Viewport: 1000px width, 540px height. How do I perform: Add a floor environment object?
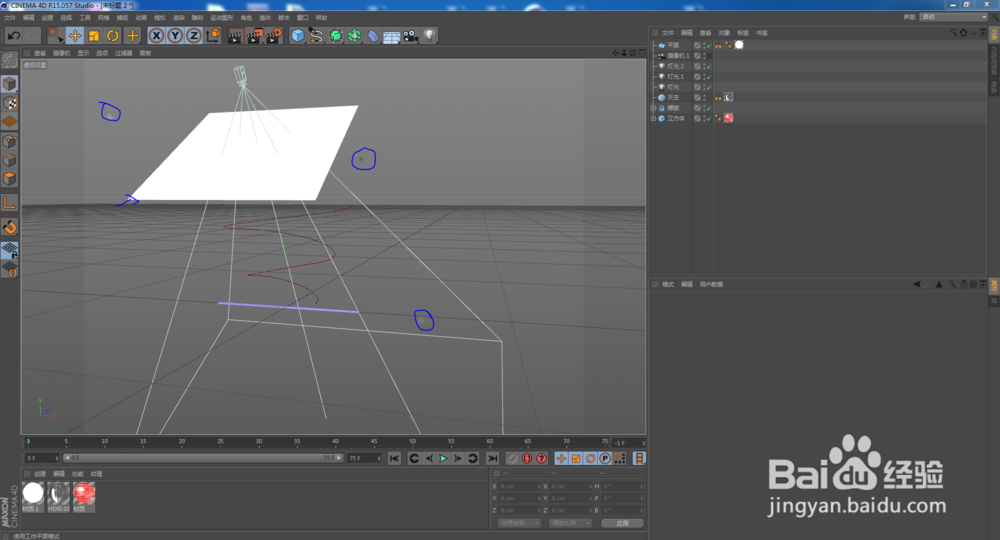[392, 36]
